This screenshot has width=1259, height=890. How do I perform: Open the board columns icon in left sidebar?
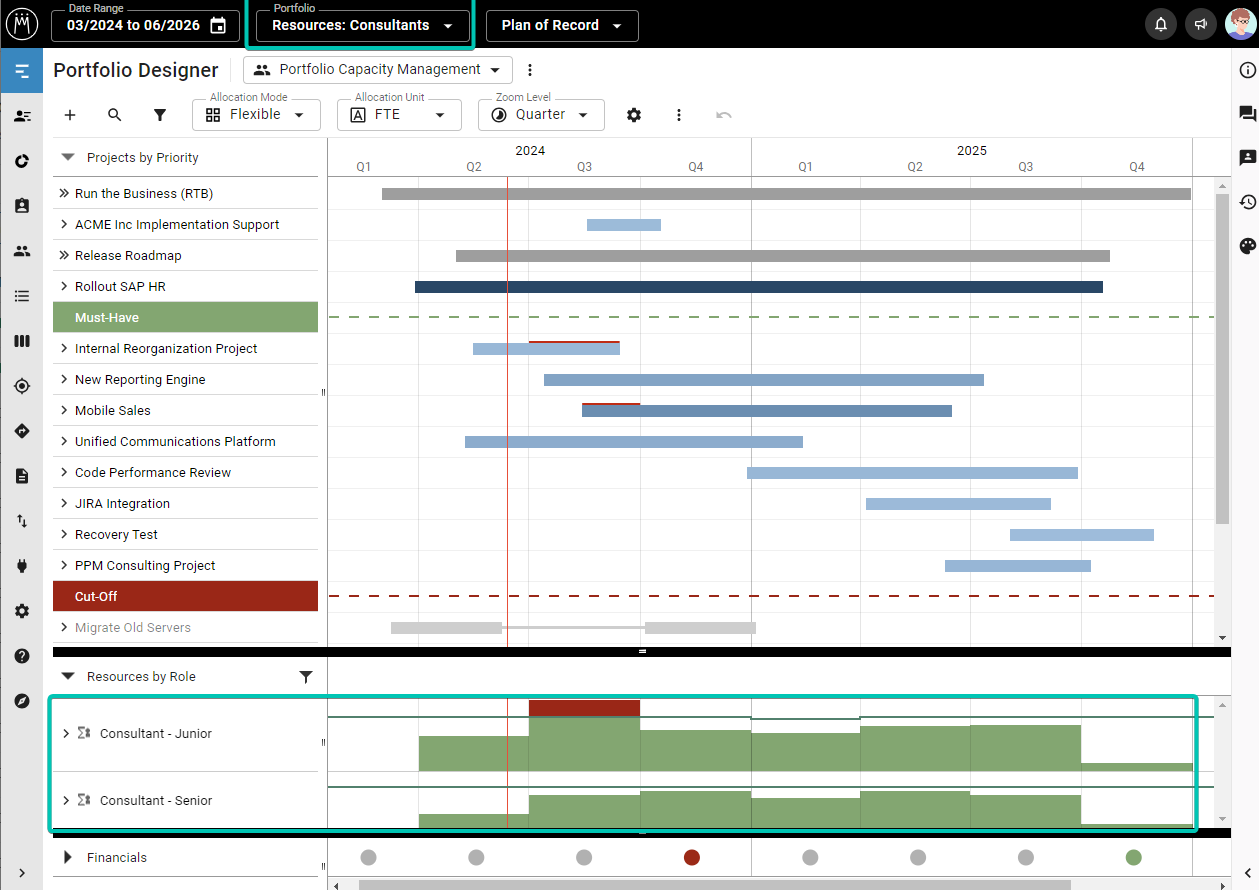[22, 341]
